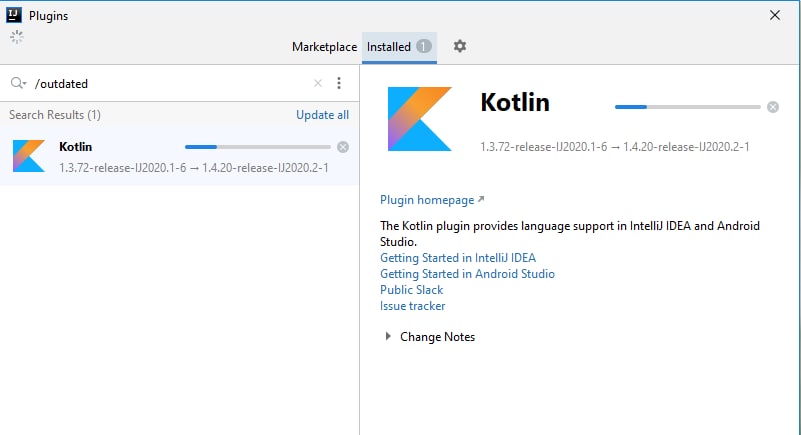Viewport: 801px width, 435px height.
Task: Expand the Change Notes section
Action: pyautogui.click(x=388, y=336)
